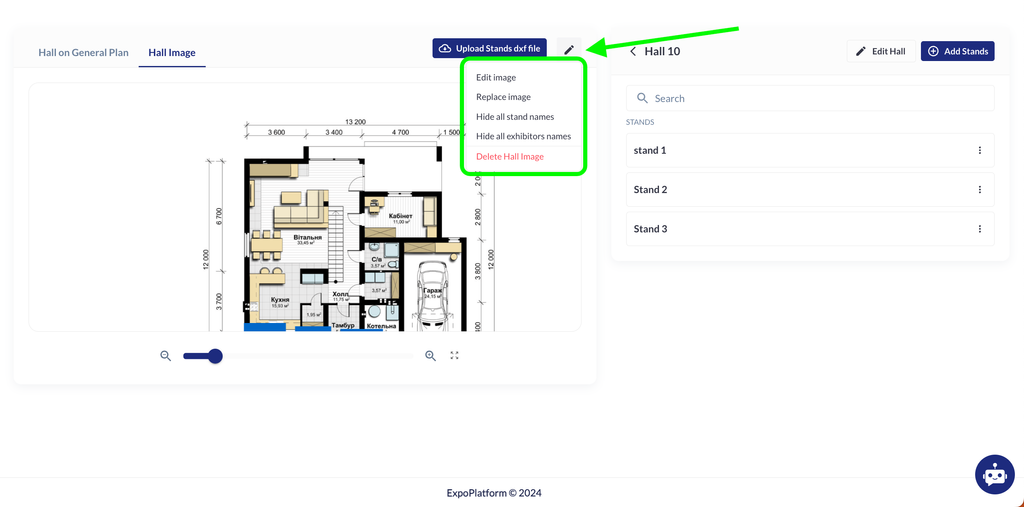Click the zoom out magnifier icon
This screenshot has width=1024, height=507.
tap(166, 355)
